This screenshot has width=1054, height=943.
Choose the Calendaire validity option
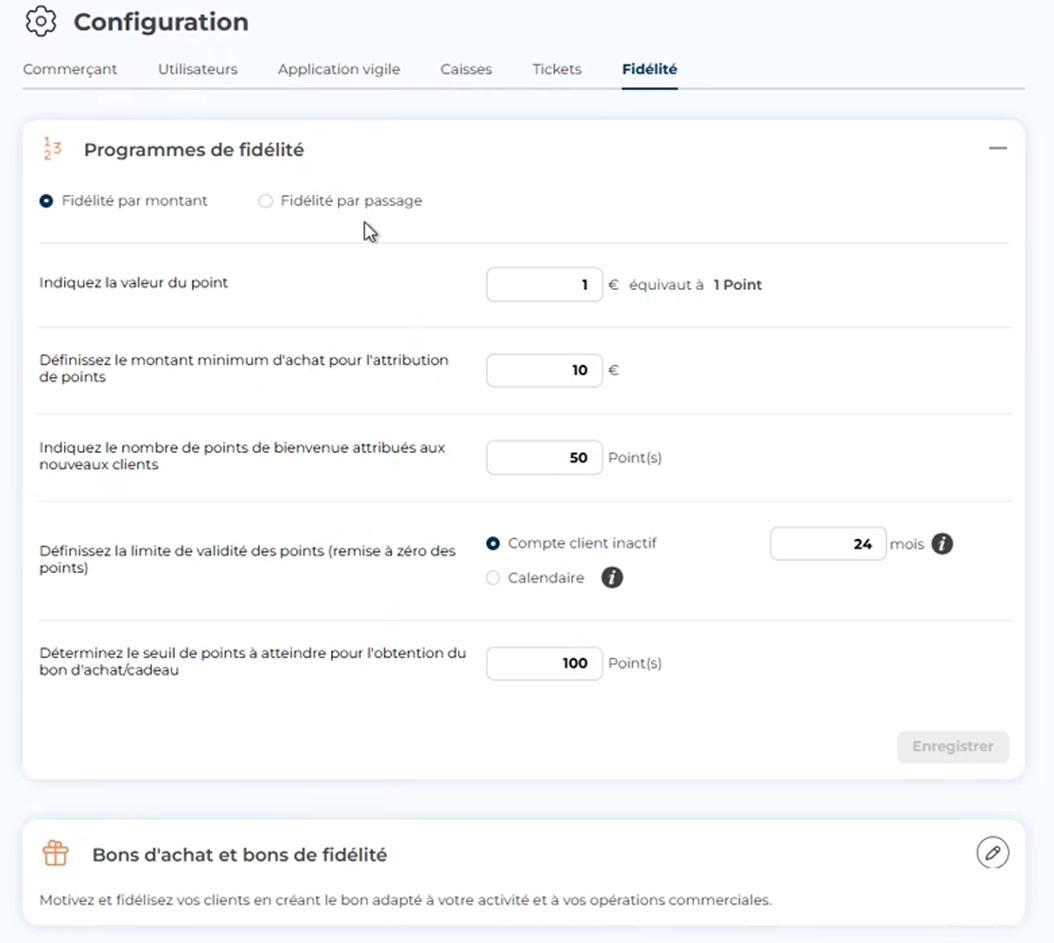point(493,578)
